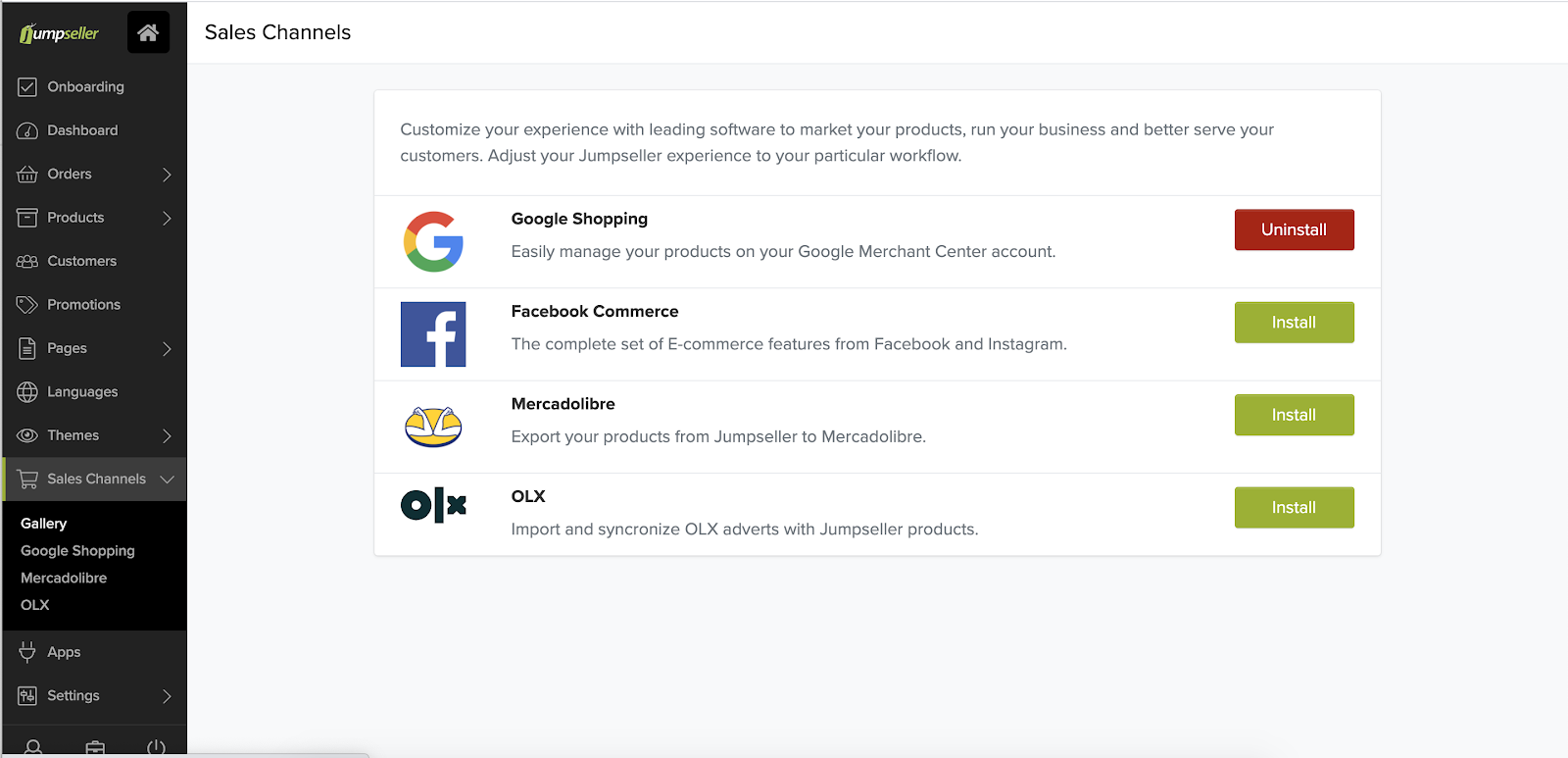This screenshot has width=1568, height=758.
Task: Click the Languages globe icon
Action: tap(26, 391)
